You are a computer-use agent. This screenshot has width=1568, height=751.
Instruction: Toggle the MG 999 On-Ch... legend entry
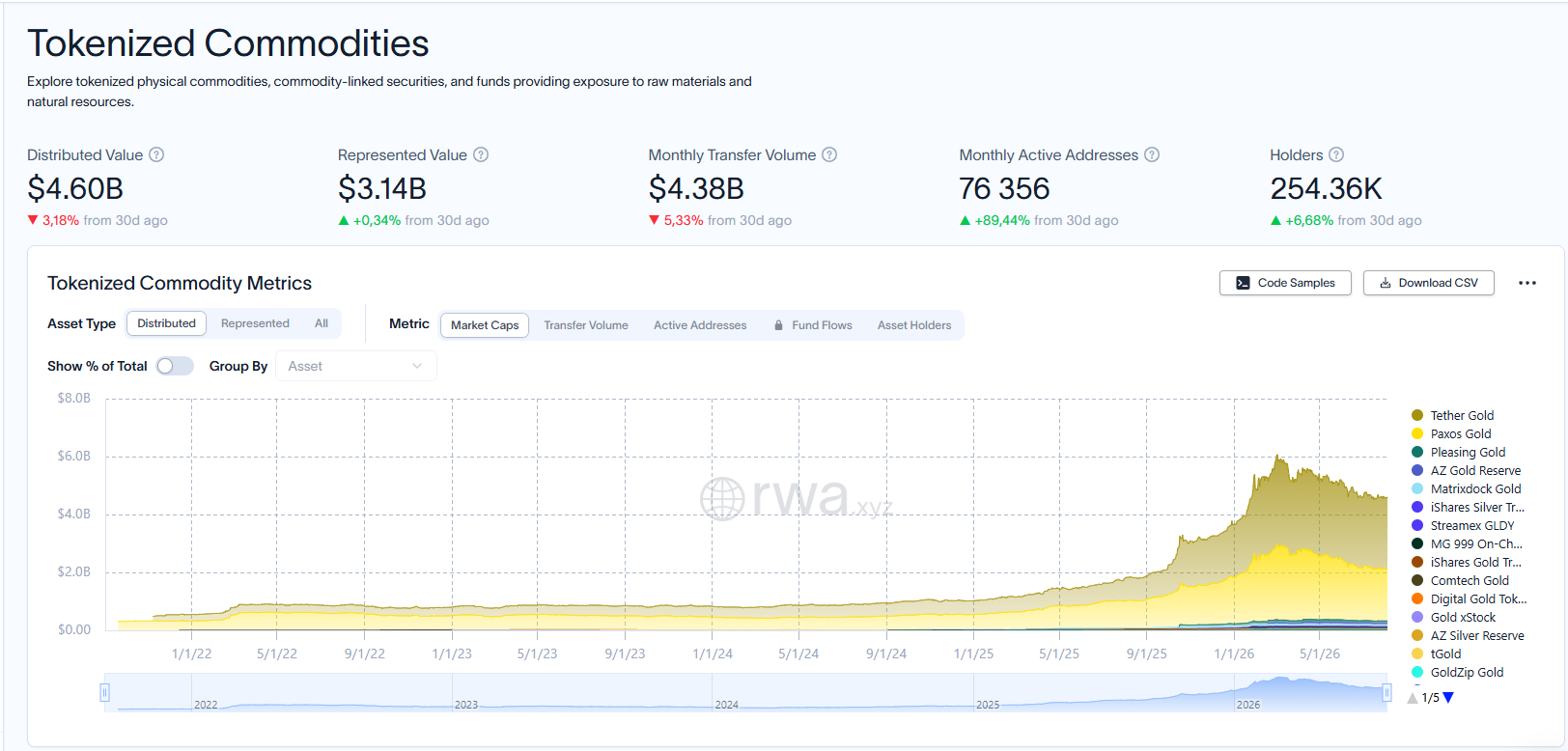(x=1467, y=543)
